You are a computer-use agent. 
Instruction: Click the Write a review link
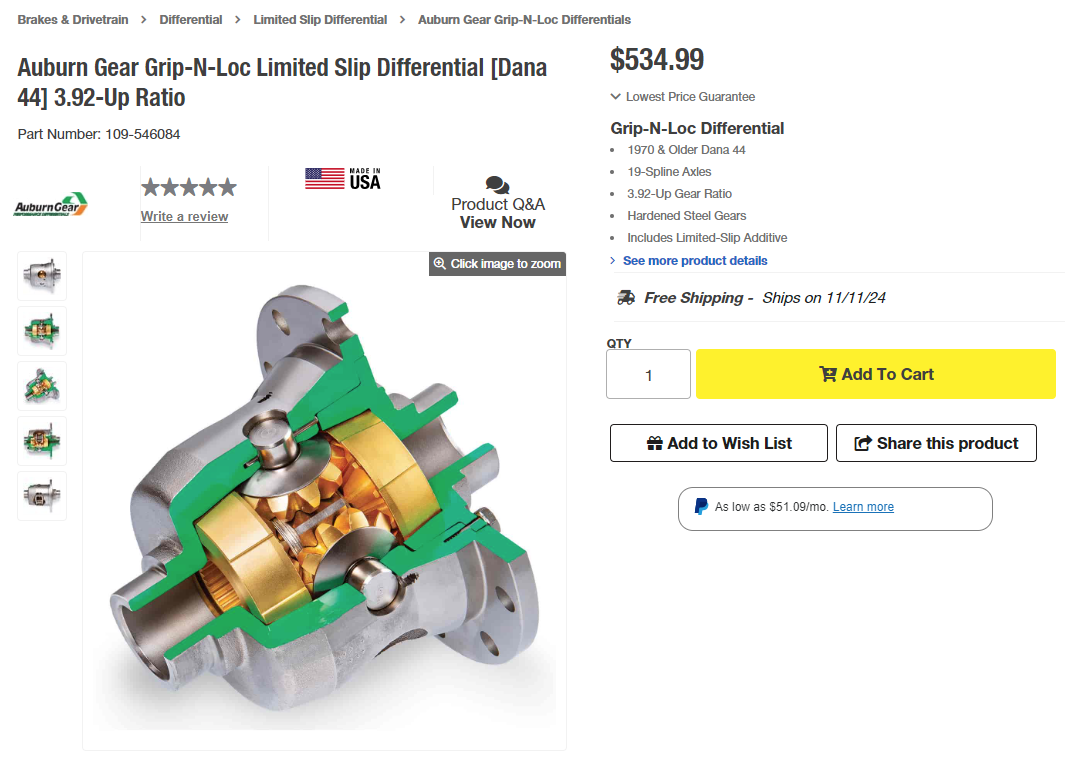184,216
